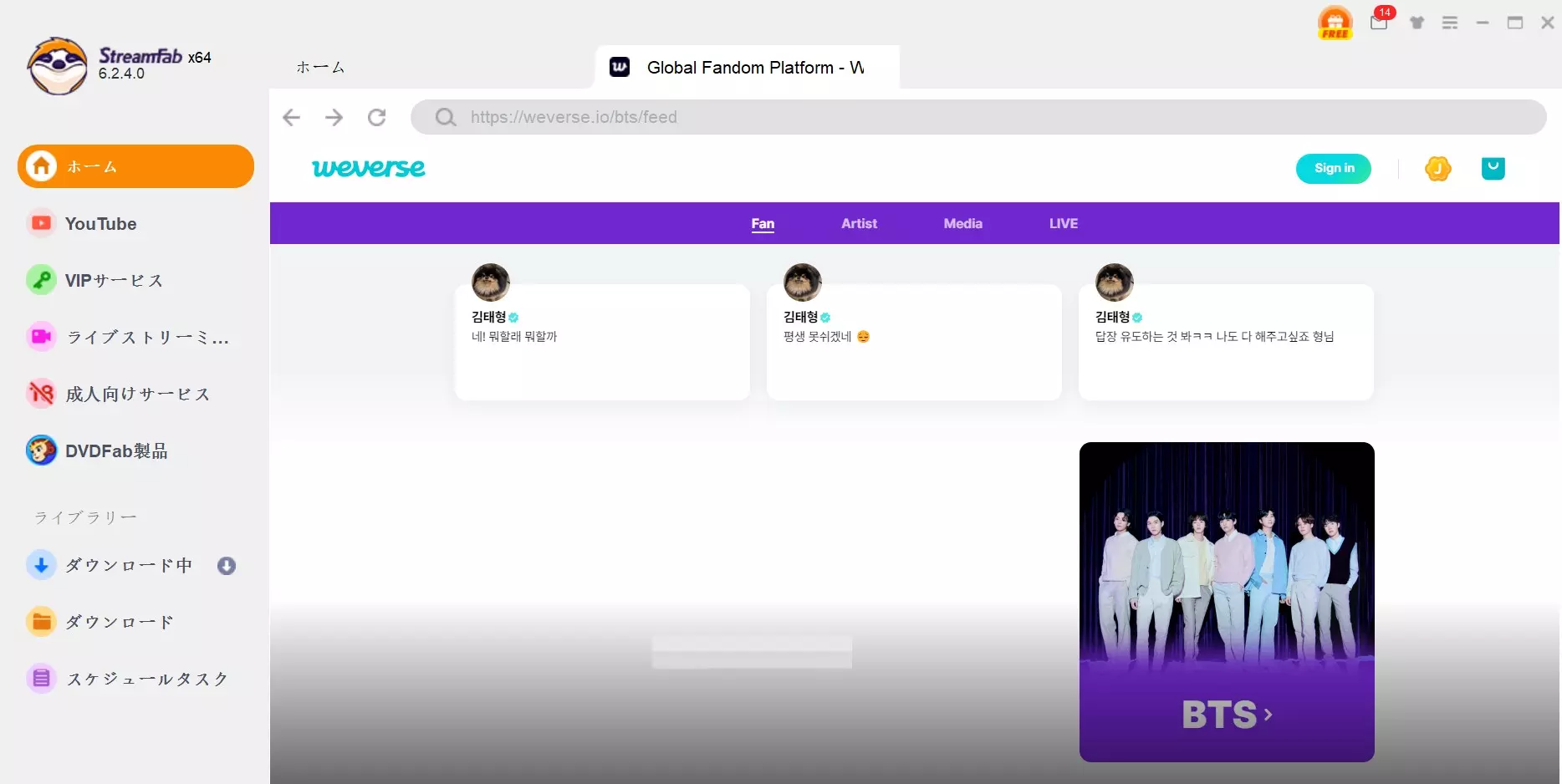Open ダウンロード library folder
Screen dimensions: 1562x784
pyautogui.click(x=135, y=622)
